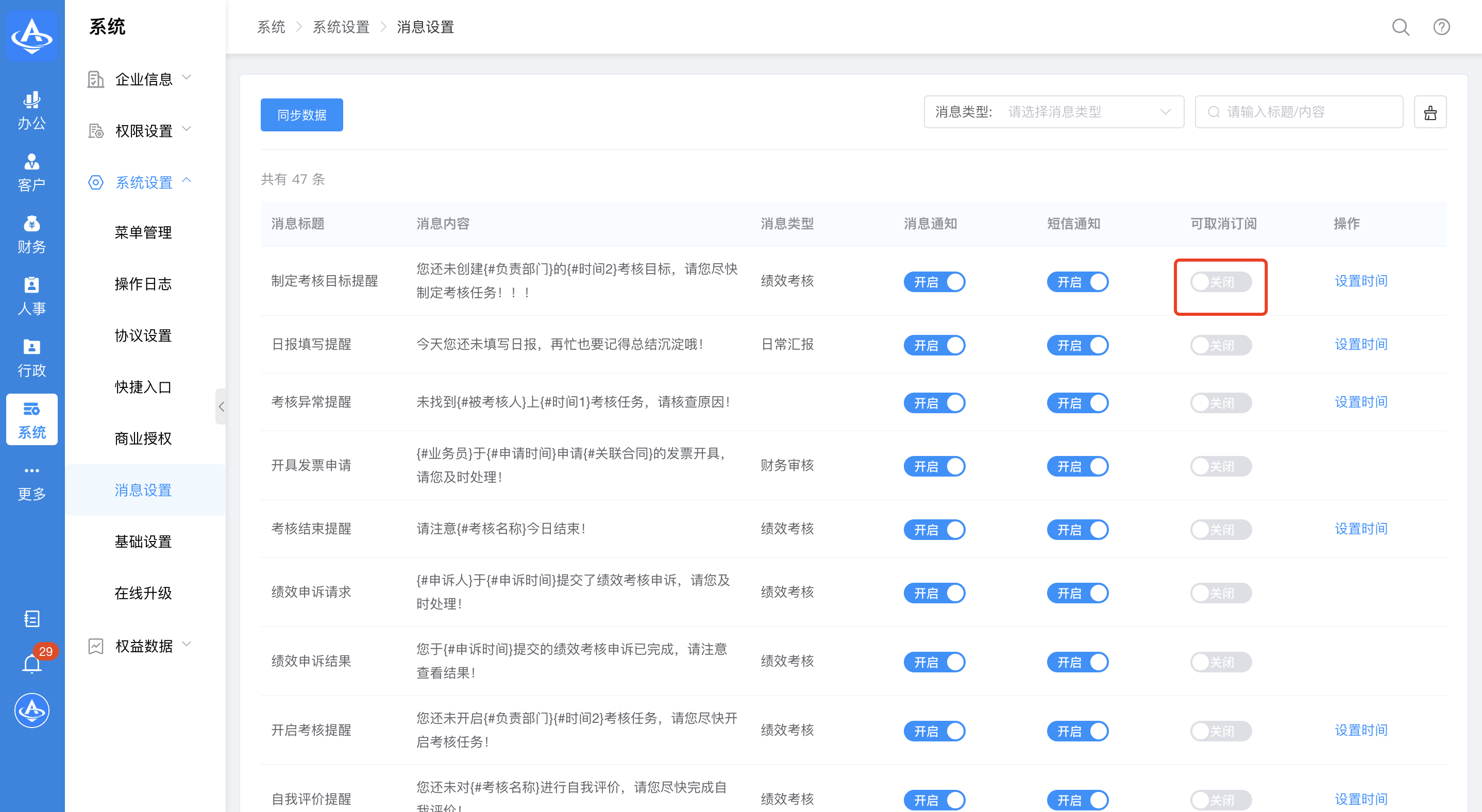Viewport: 1482px width, 812px height.
Task: Enable 可取消订阅 switch for 制定考核目标提醒
Action: pos(1220,282)
